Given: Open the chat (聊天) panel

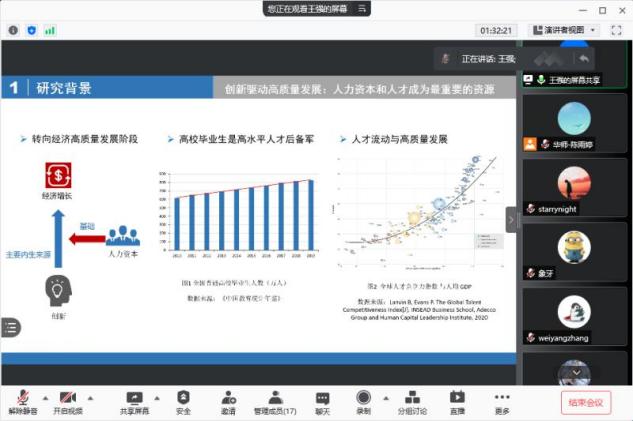Looking at the screenshot, I should [x=322, y=400].
